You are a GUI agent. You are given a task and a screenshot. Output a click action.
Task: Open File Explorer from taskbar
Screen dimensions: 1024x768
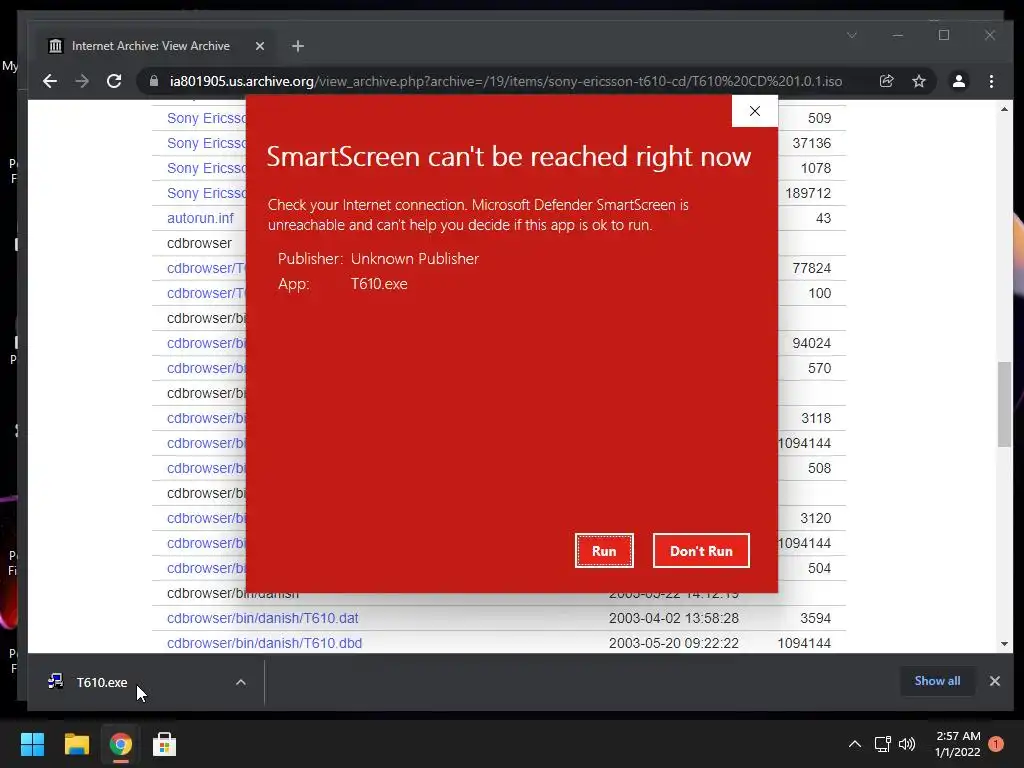(x=76, y=744)
